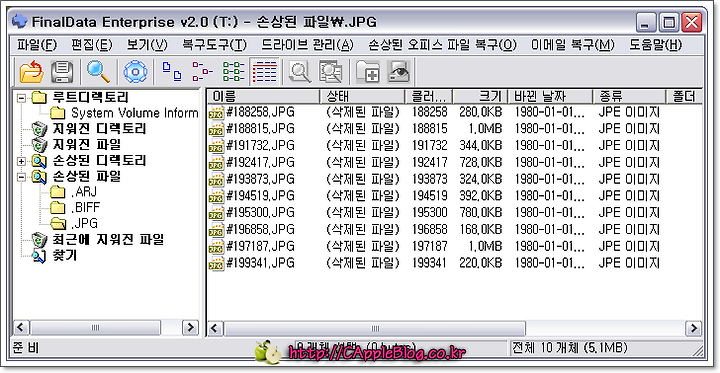This screenshot has height=373, width=720.
Task: Collapse the 루트디렉토리 tree node
Action: [x=21, y=97]
